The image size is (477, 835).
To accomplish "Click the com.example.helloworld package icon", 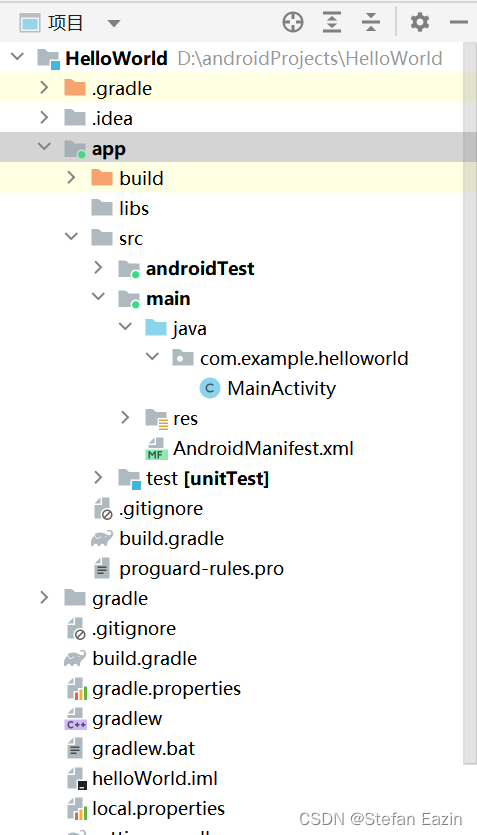I will click(x=183, y=358).
